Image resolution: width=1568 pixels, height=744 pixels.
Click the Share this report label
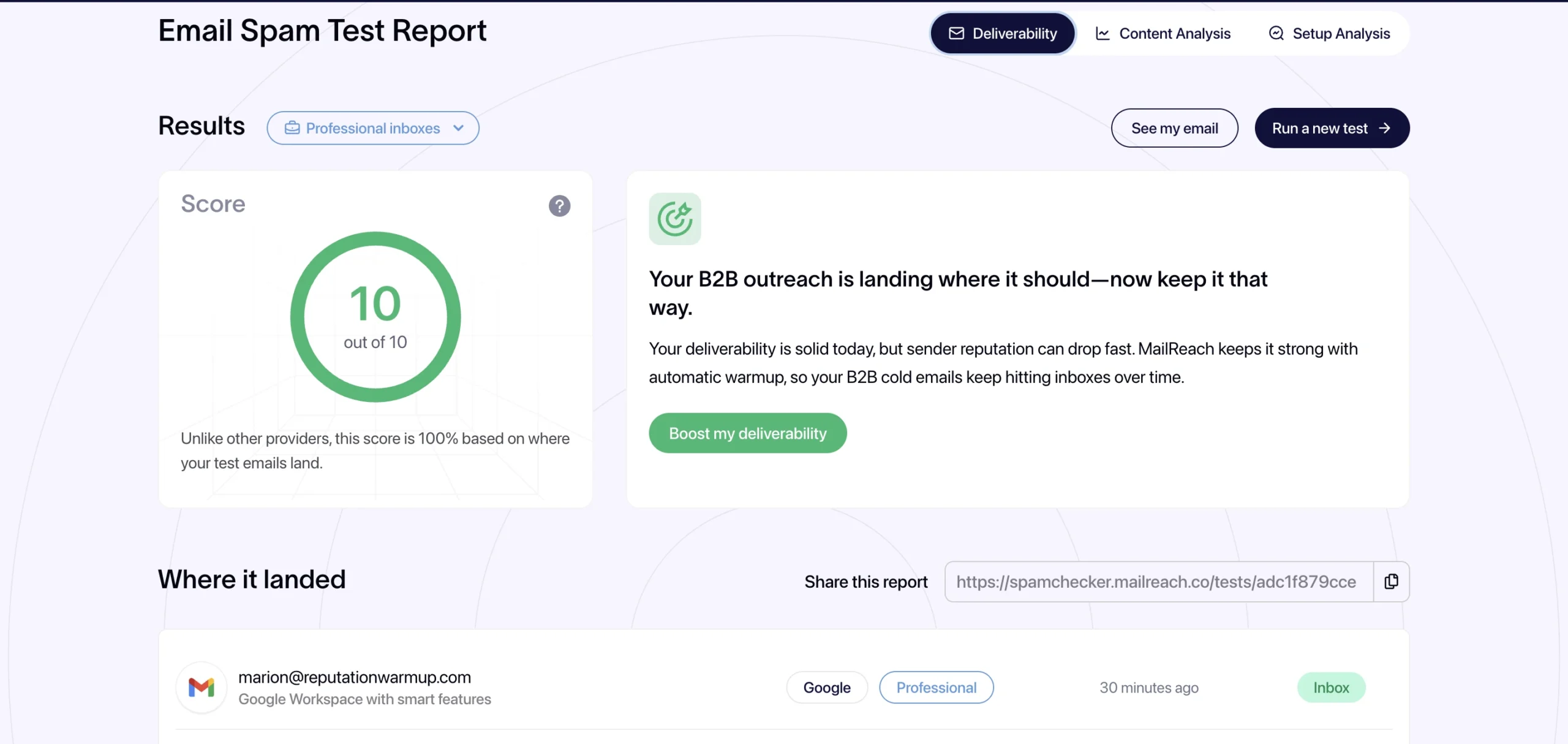(x=865, y=582)
